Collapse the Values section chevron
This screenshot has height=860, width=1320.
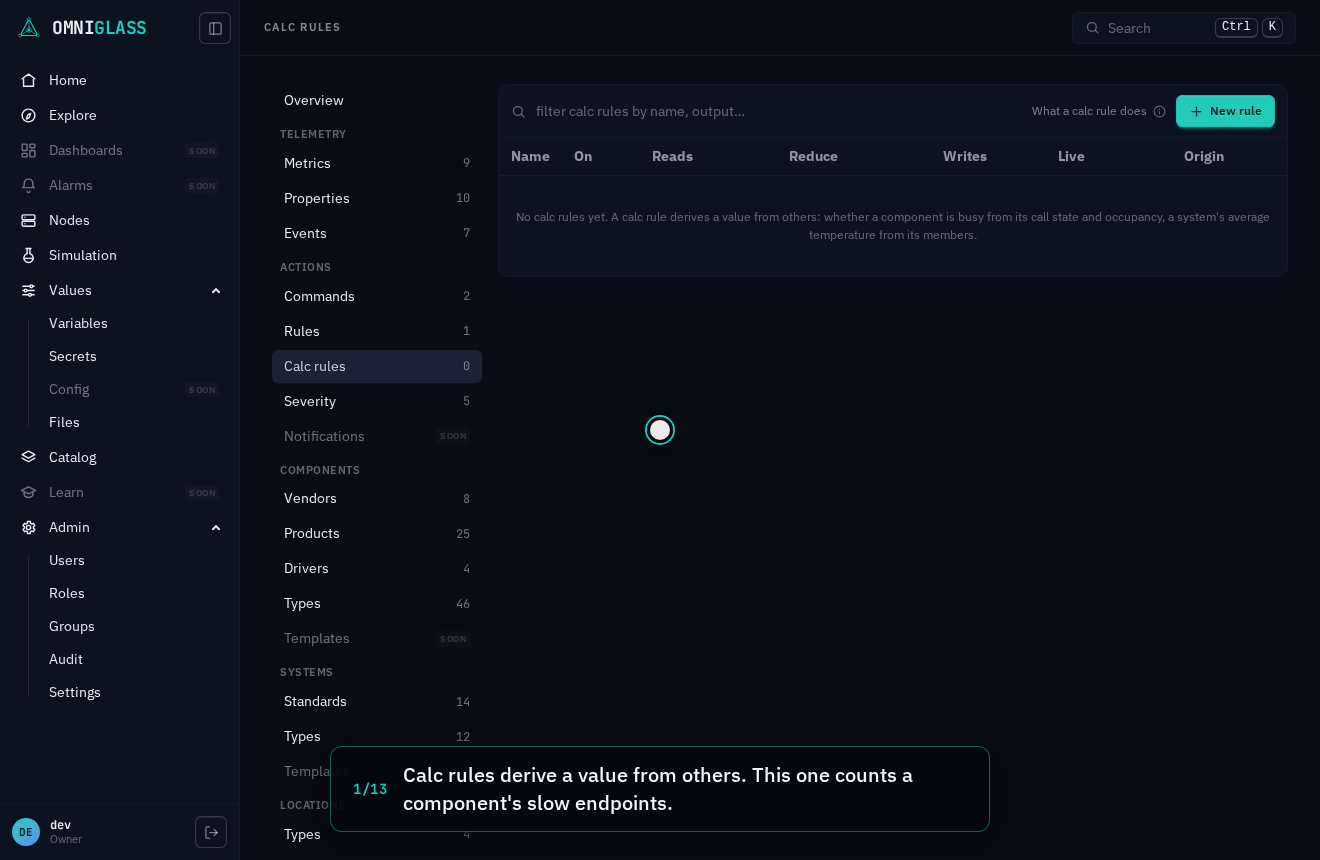[216, 290]
